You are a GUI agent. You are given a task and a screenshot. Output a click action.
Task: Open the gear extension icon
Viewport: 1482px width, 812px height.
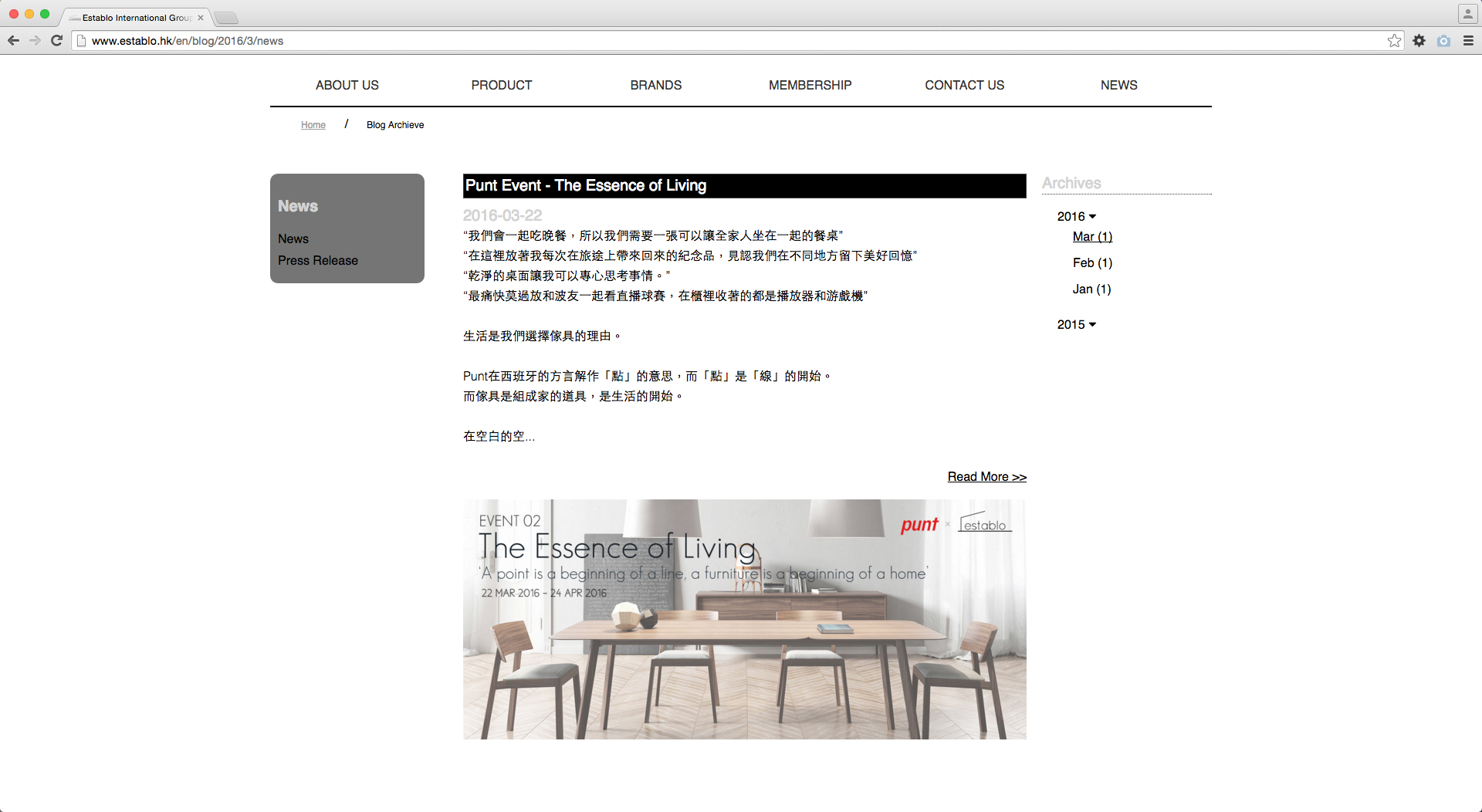point(1419,41)
